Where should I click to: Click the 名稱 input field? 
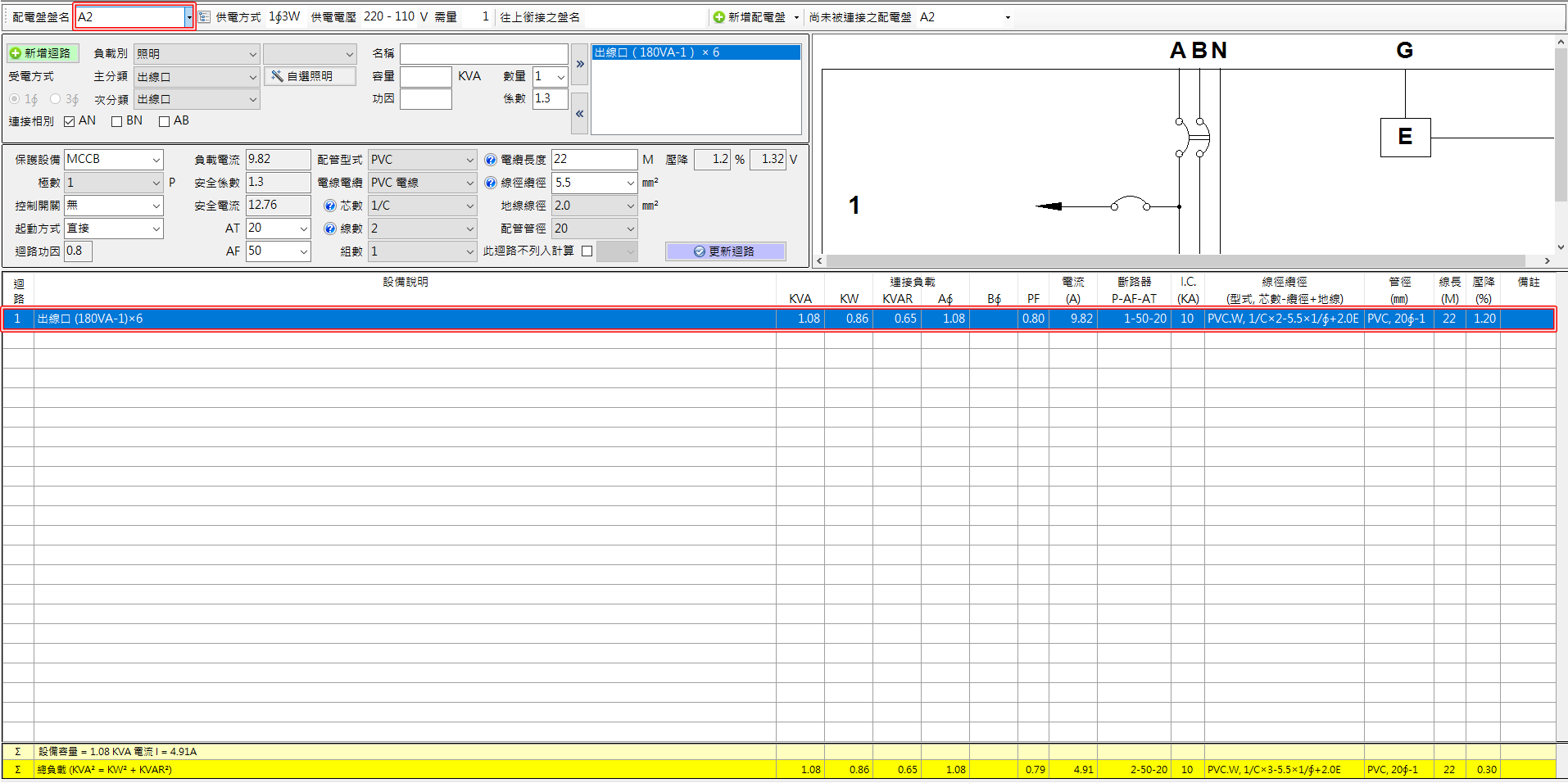484,54
